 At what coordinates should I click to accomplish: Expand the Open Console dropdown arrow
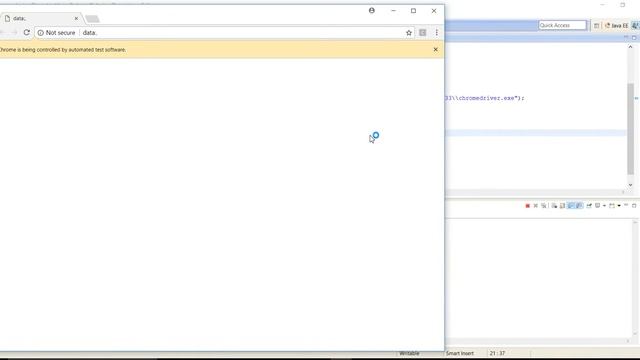pos(619,206)
